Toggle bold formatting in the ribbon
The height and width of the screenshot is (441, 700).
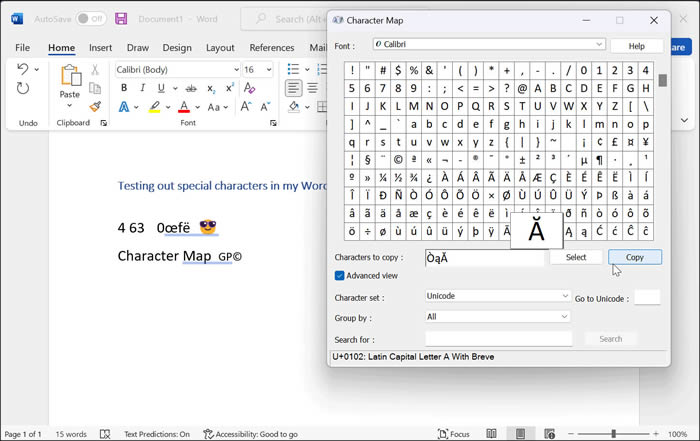coord(124,88)
